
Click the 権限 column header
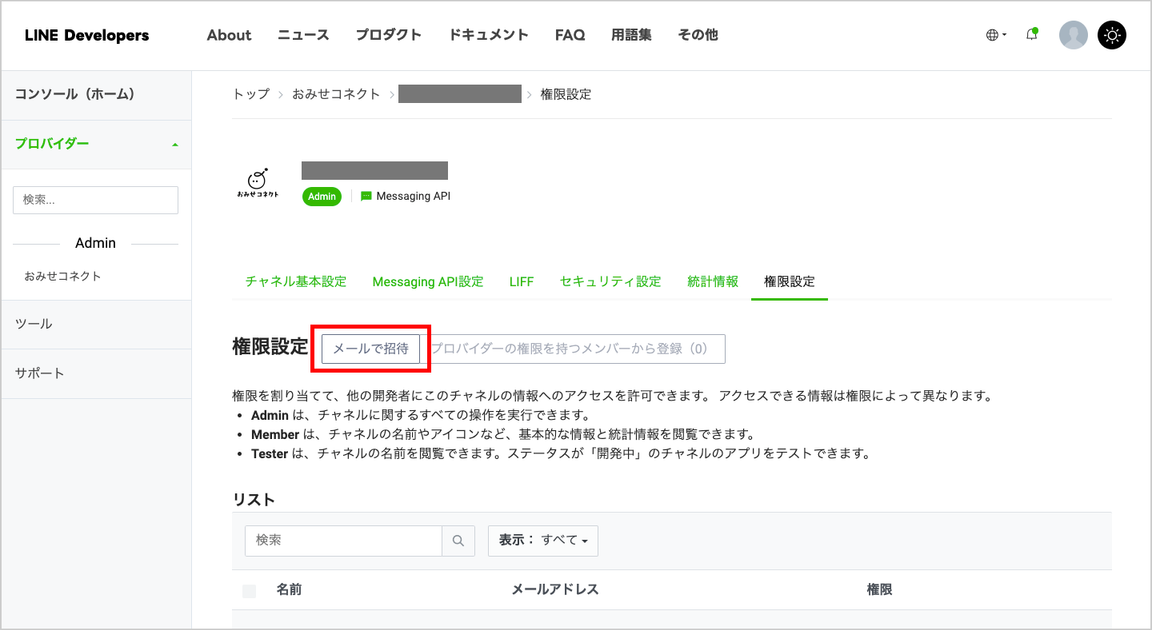point(879,590)
